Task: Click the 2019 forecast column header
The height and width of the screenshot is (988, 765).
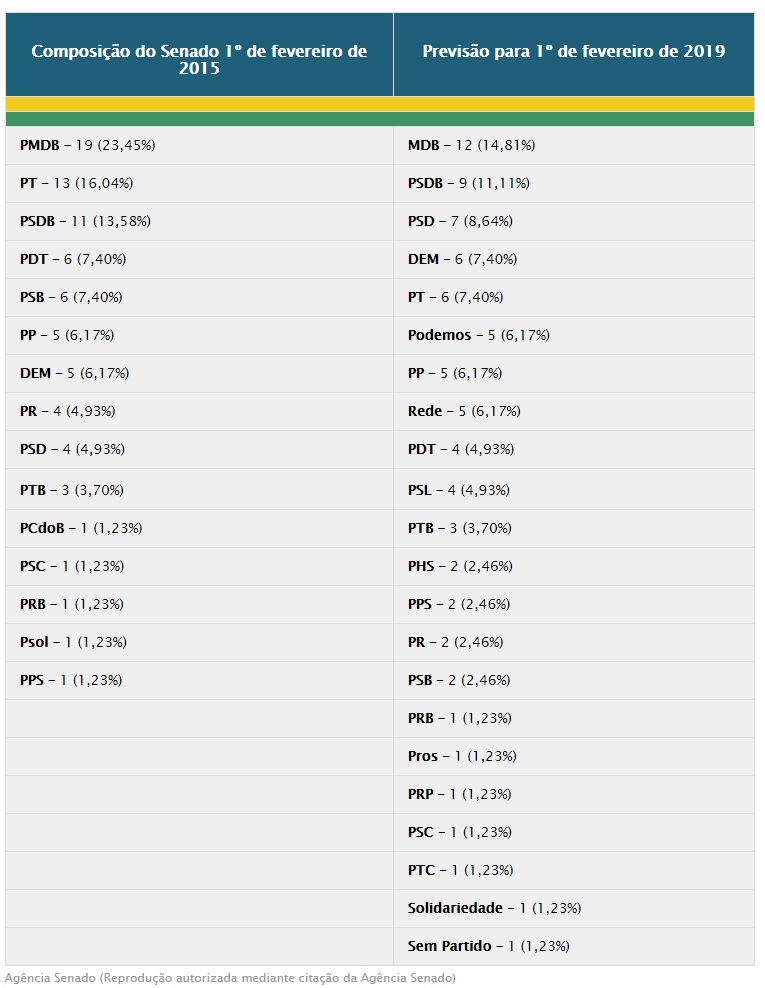Action: (x=573, y=51)
